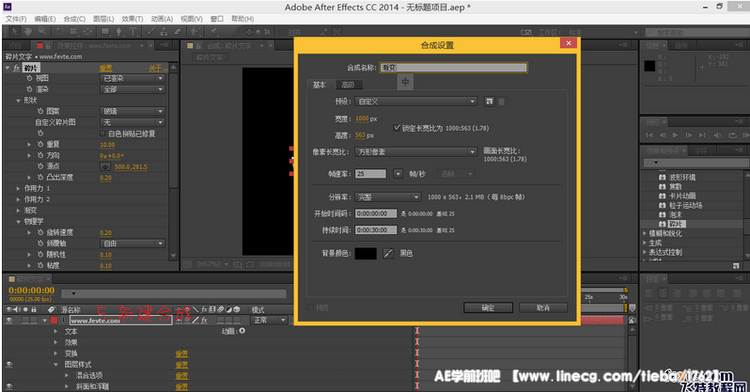Click the Play button in preview panel

pos(675,135)
